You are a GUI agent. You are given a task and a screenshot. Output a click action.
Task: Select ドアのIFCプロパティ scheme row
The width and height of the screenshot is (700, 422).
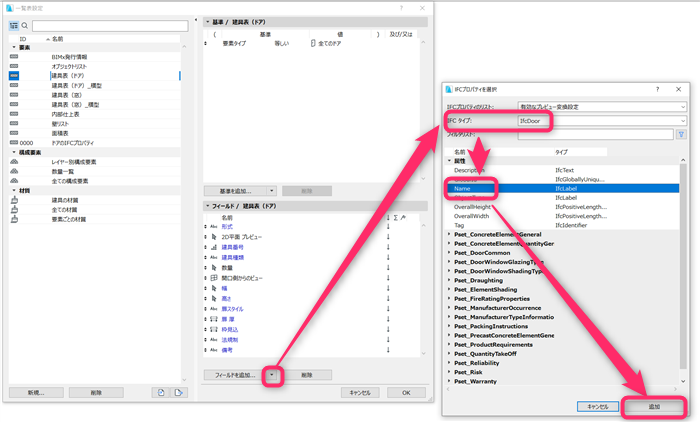click(x=95, y=143)
